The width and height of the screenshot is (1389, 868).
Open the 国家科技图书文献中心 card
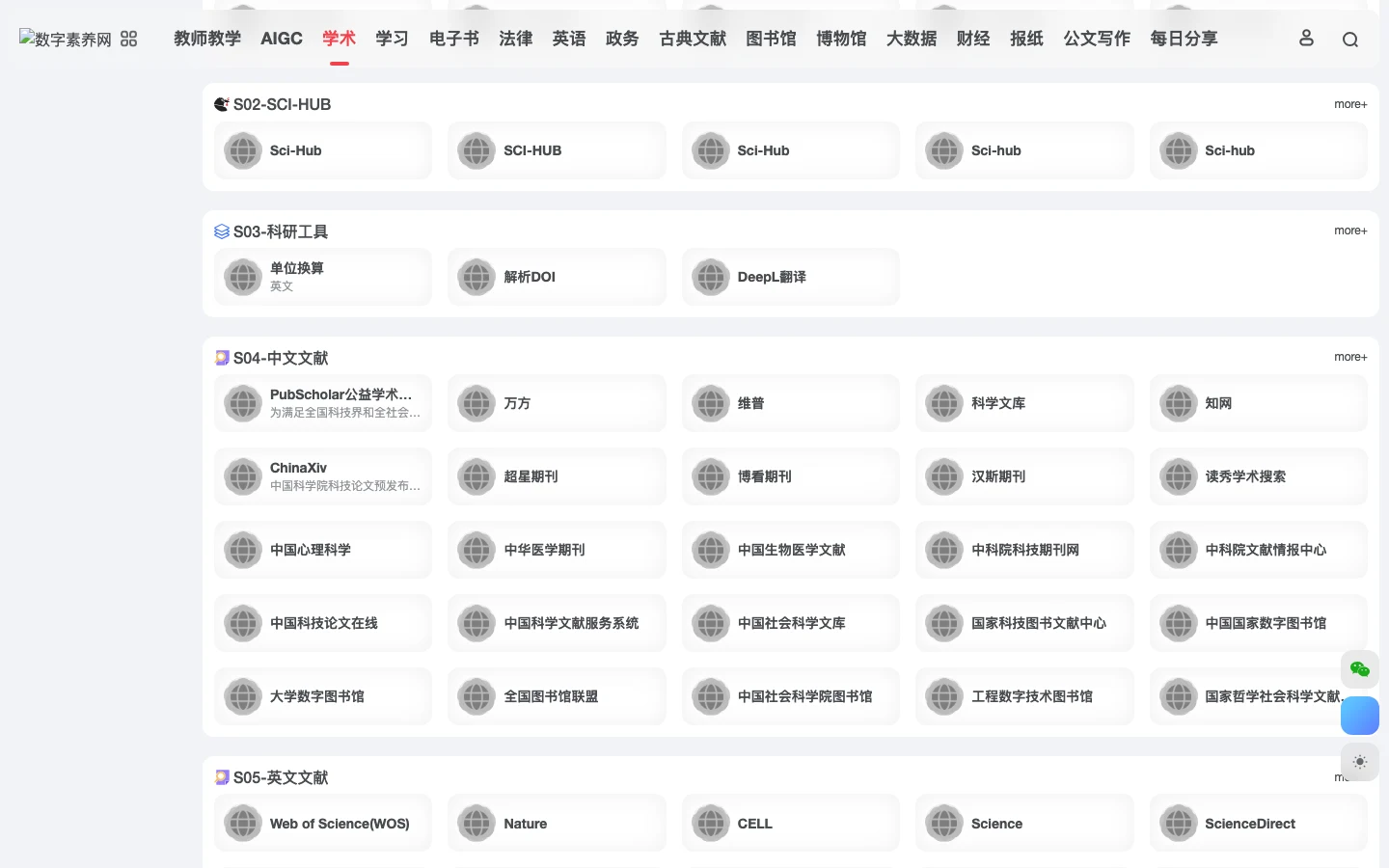click(1024, 623)
